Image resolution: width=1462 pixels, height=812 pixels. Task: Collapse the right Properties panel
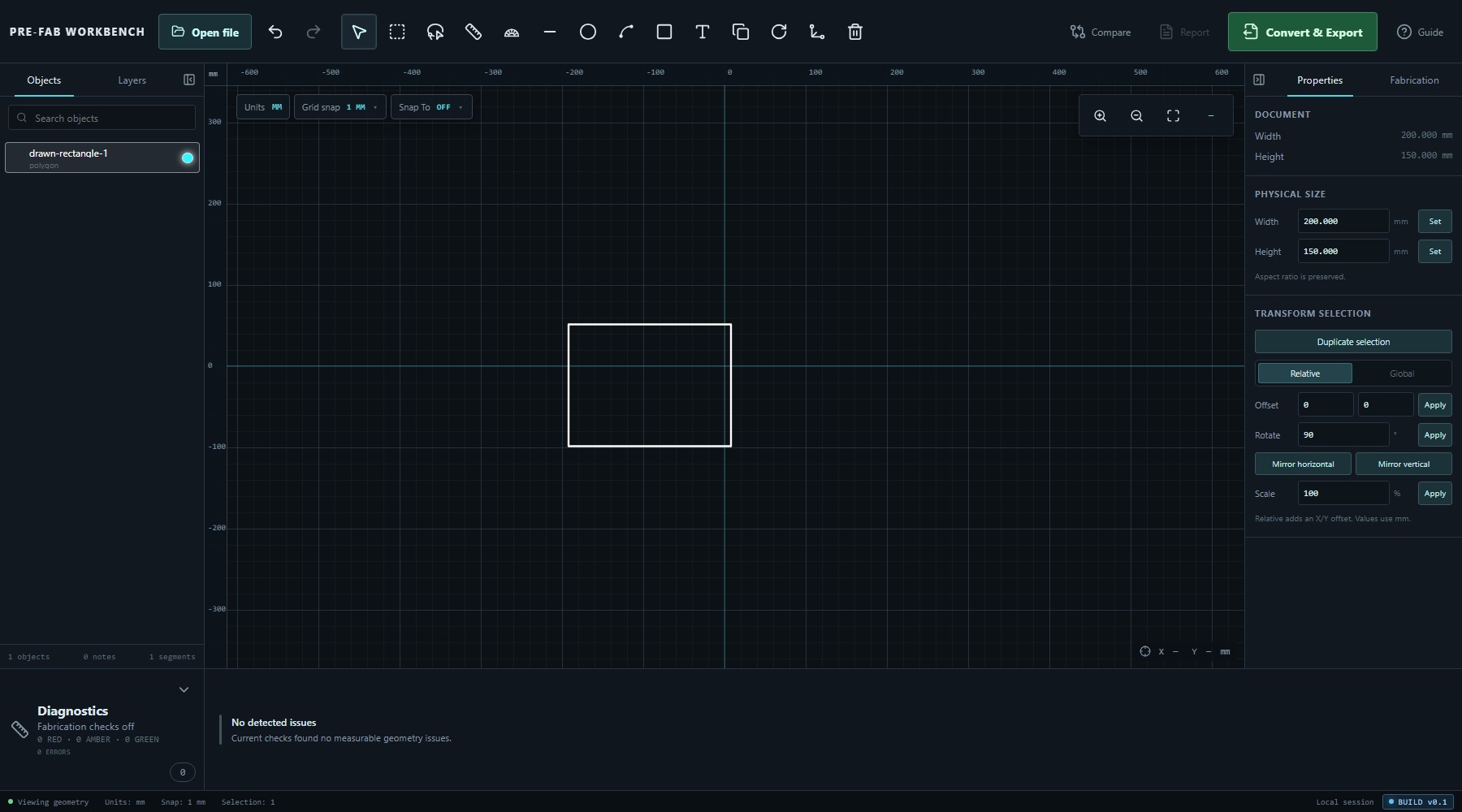(x=1259, y=80)
